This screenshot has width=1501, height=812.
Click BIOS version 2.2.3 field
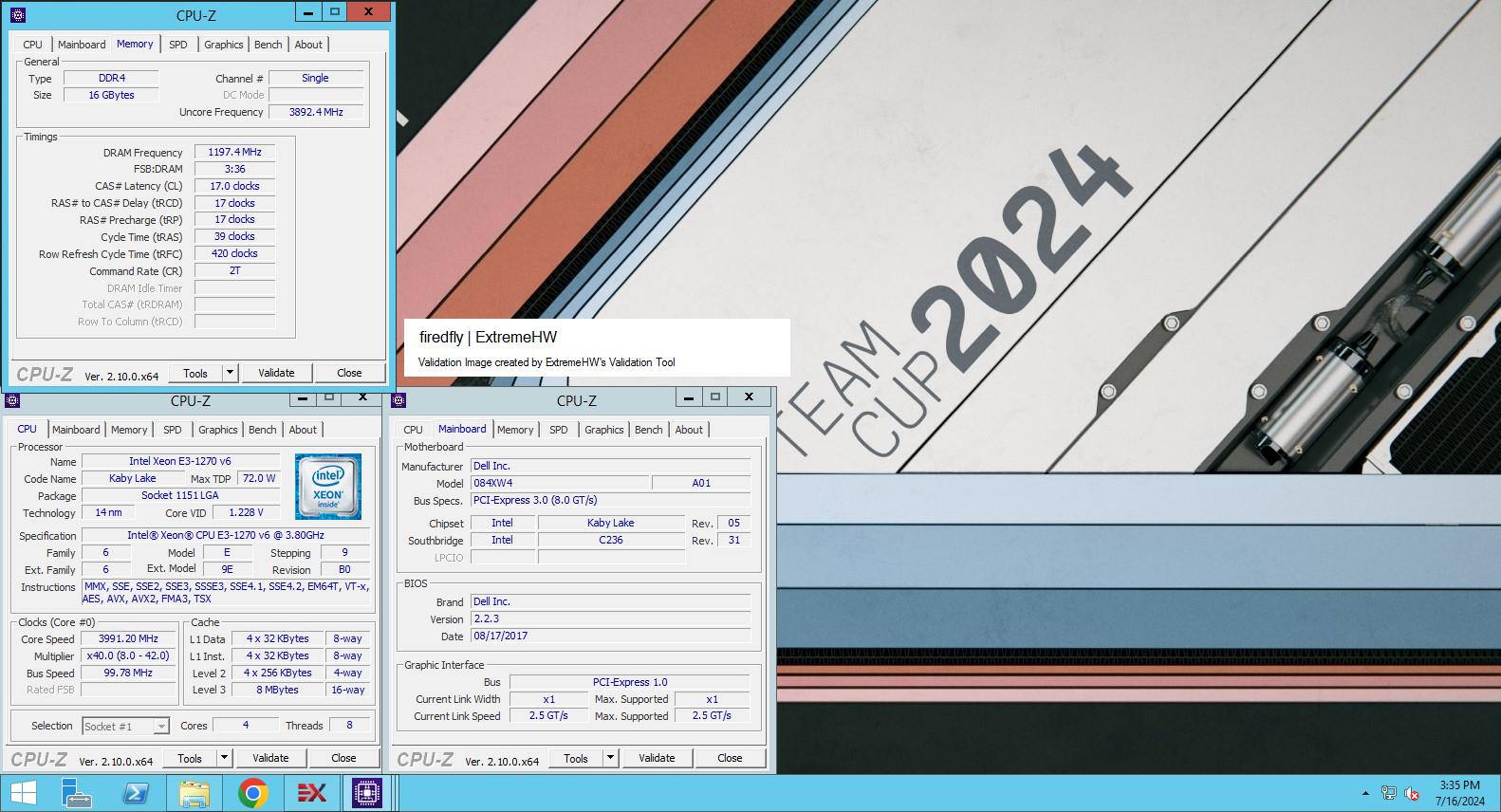point(610,618)
